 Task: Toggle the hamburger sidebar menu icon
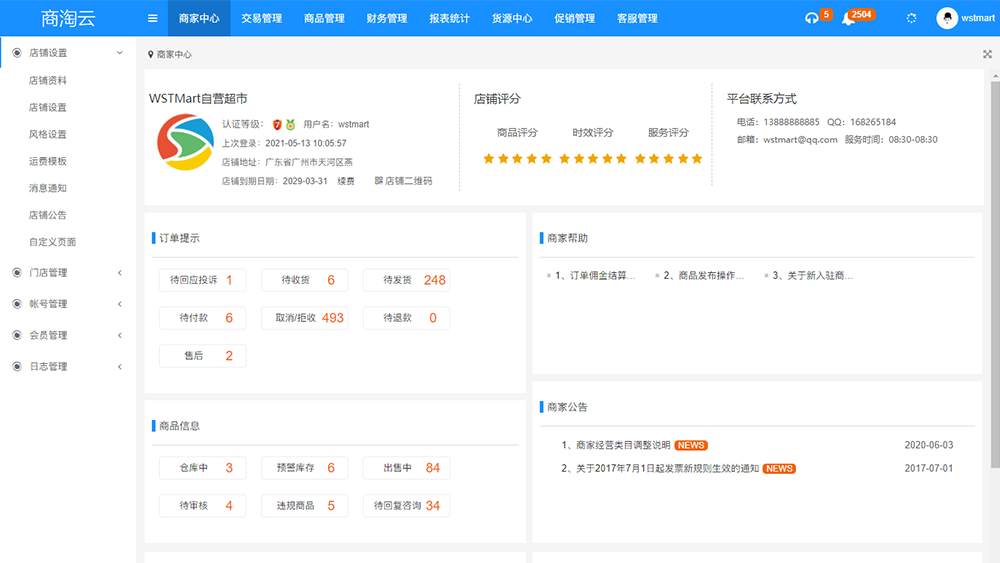[152, 18]
